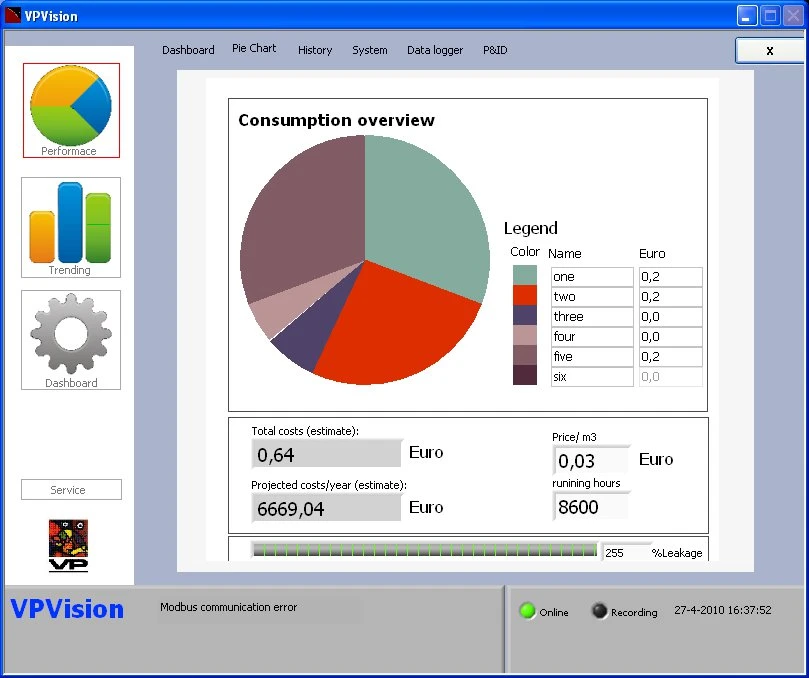Open the History tab
This screenshot has height=678, width=809.
[x=315, y=50]
